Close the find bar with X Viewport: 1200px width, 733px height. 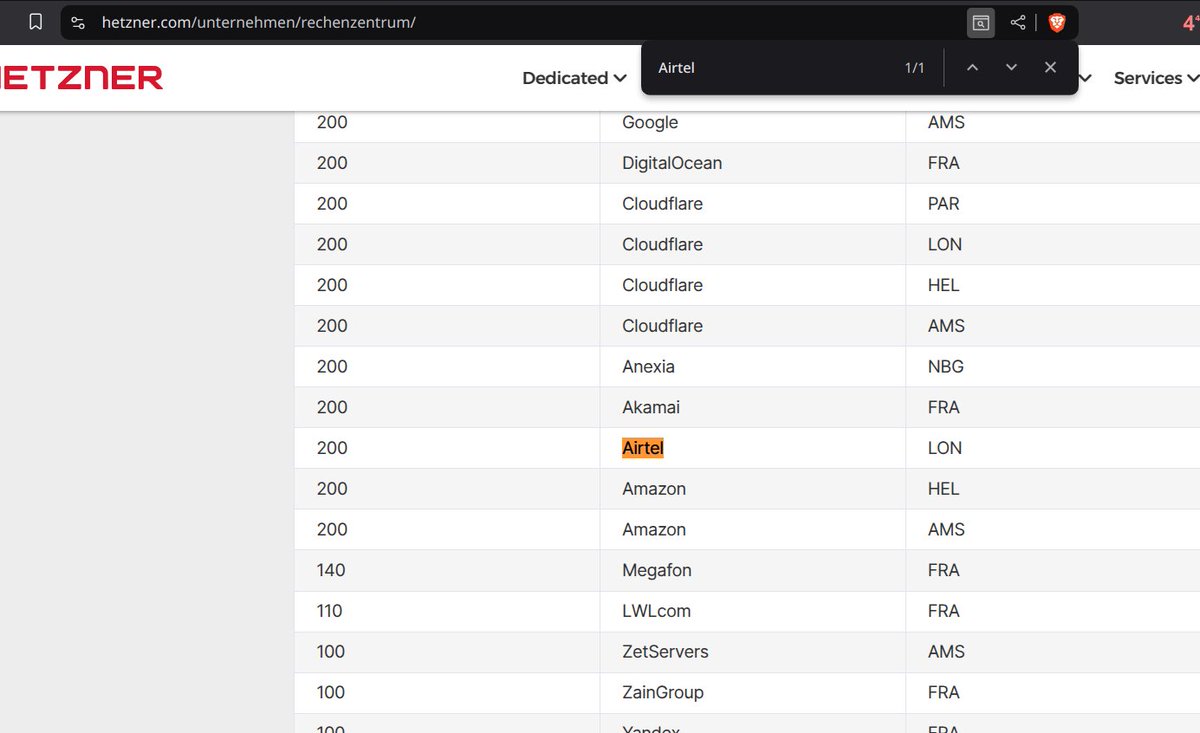[1050, 67]
